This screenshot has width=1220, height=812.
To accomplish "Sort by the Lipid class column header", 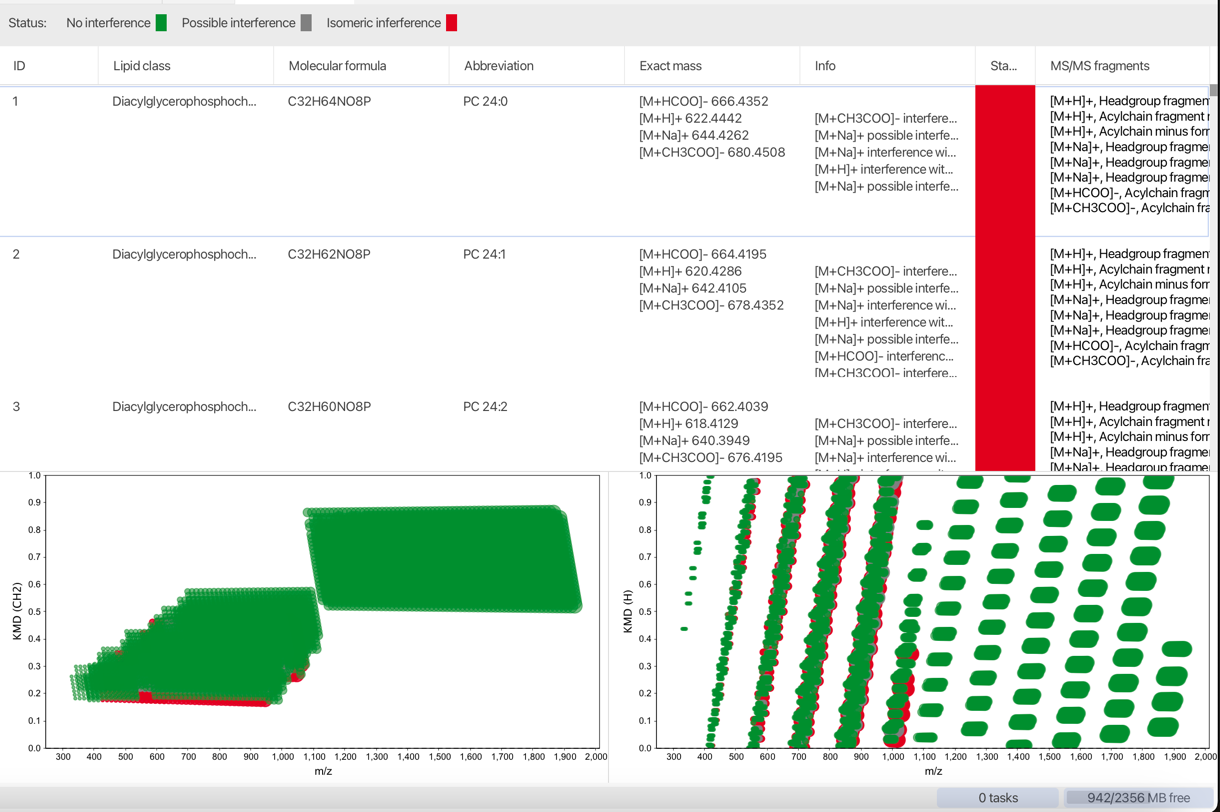I will click(186, 66).
